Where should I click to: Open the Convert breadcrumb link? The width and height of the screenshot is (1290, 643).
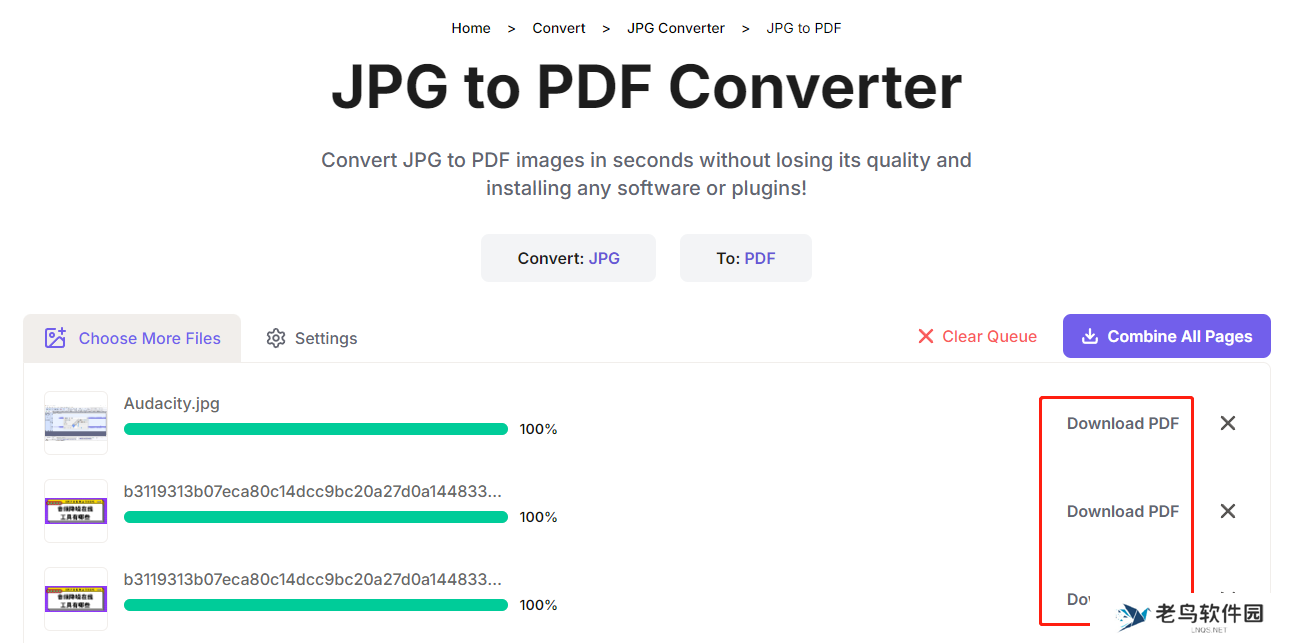tap(559, 28)
